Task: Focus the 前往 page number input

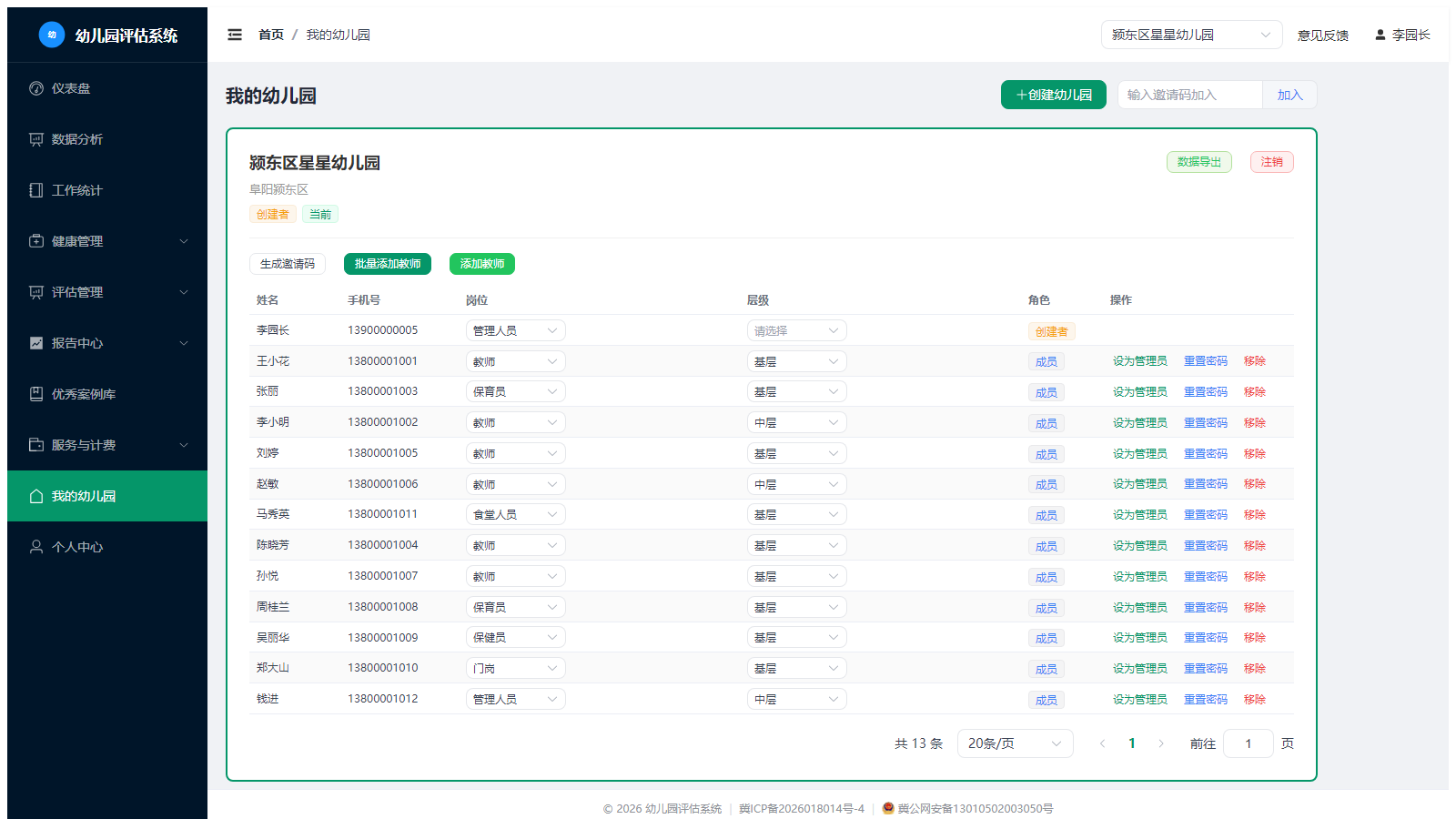Action: [x=1249, y=743]
